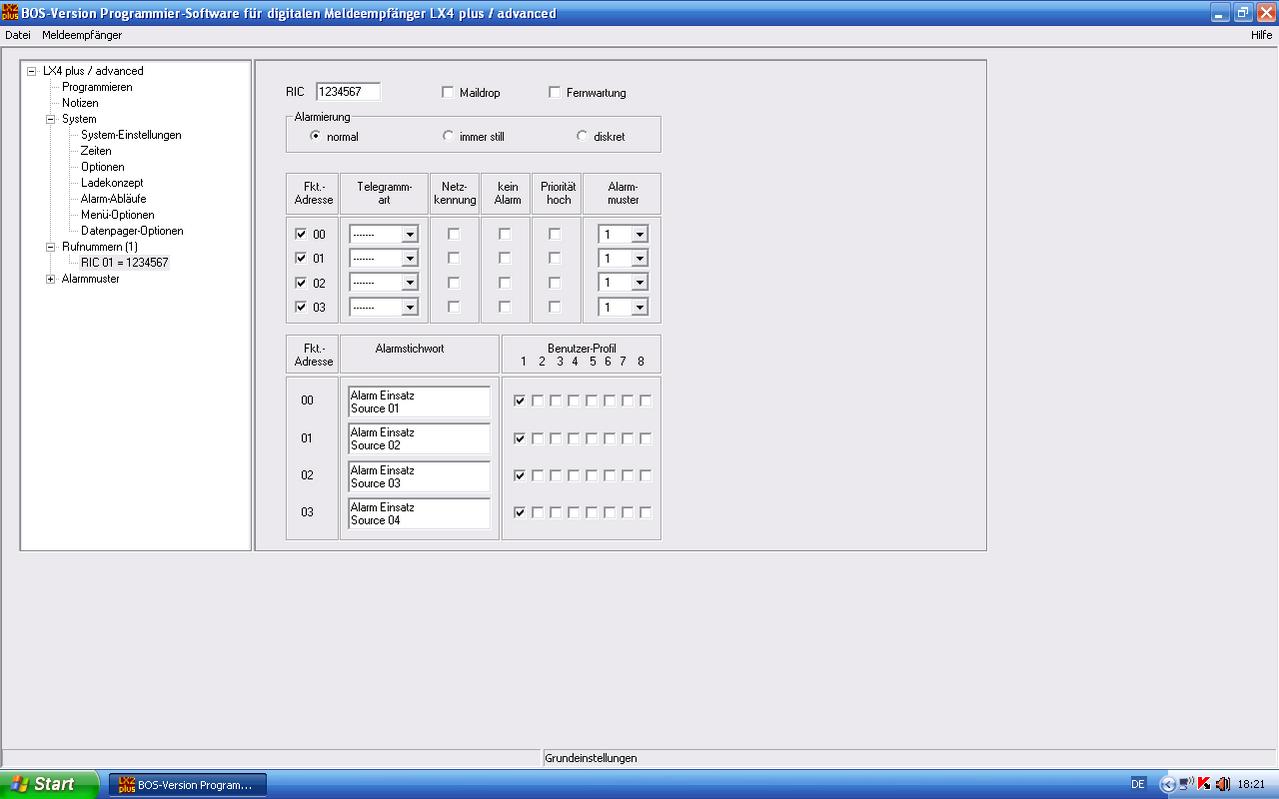
Task: Uncheck Fkt.-Adresse 01 checkbox
Action: coord(301,258)
